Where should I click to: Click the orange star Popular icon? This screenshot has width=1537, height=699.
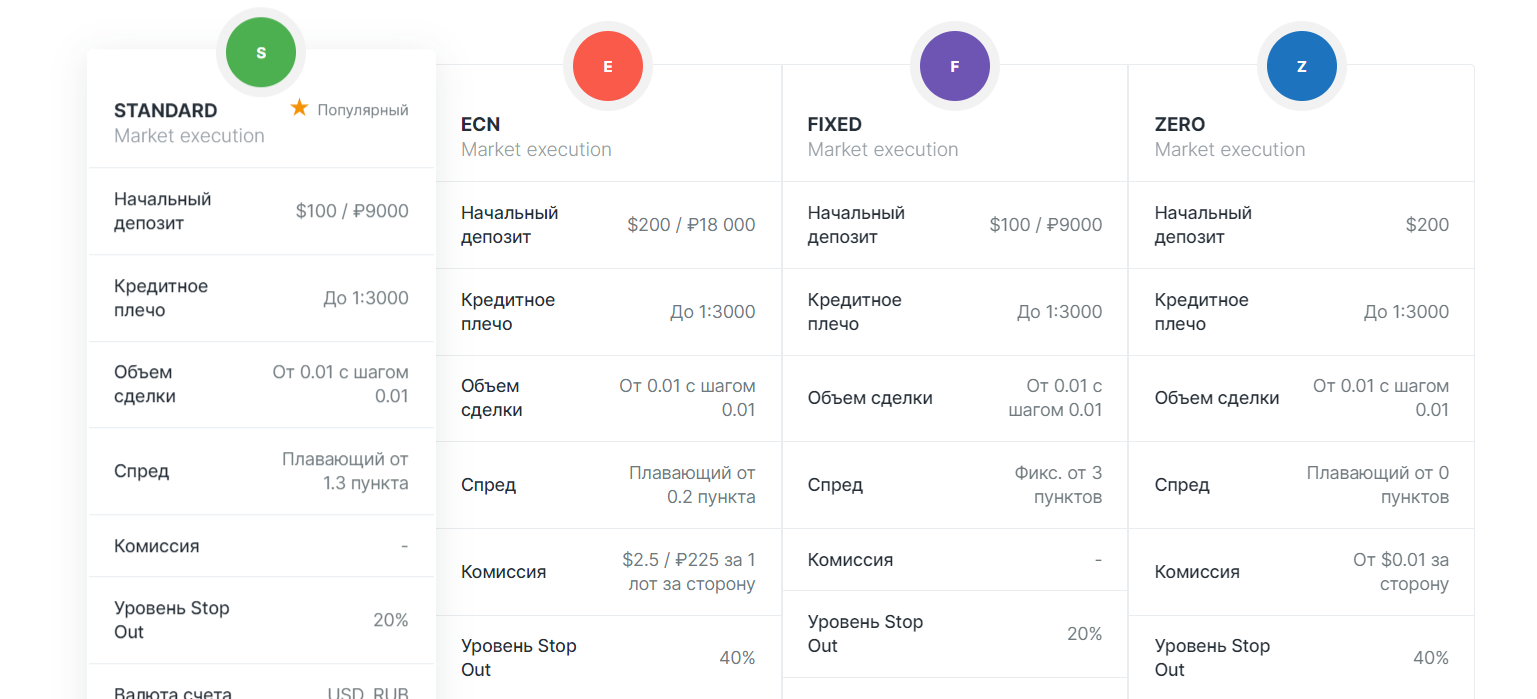pyautogui.click(x=299, y=108)
